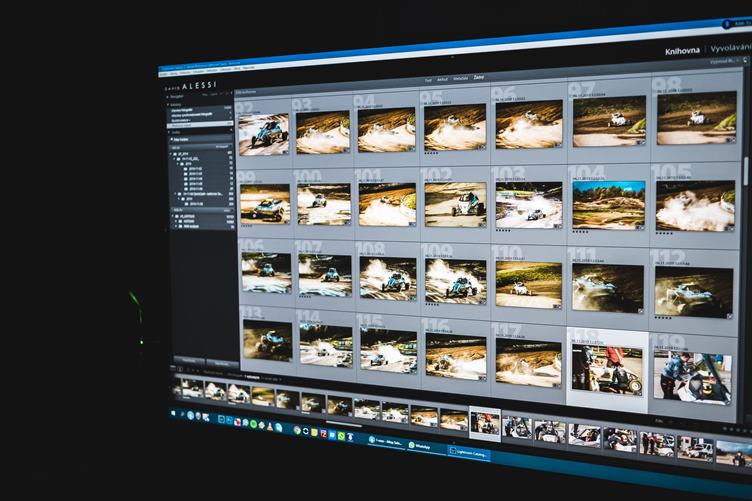Open FileZilla icon in taskbar
This screenshot has width=752, height=501.
click(x=324, y=433)
